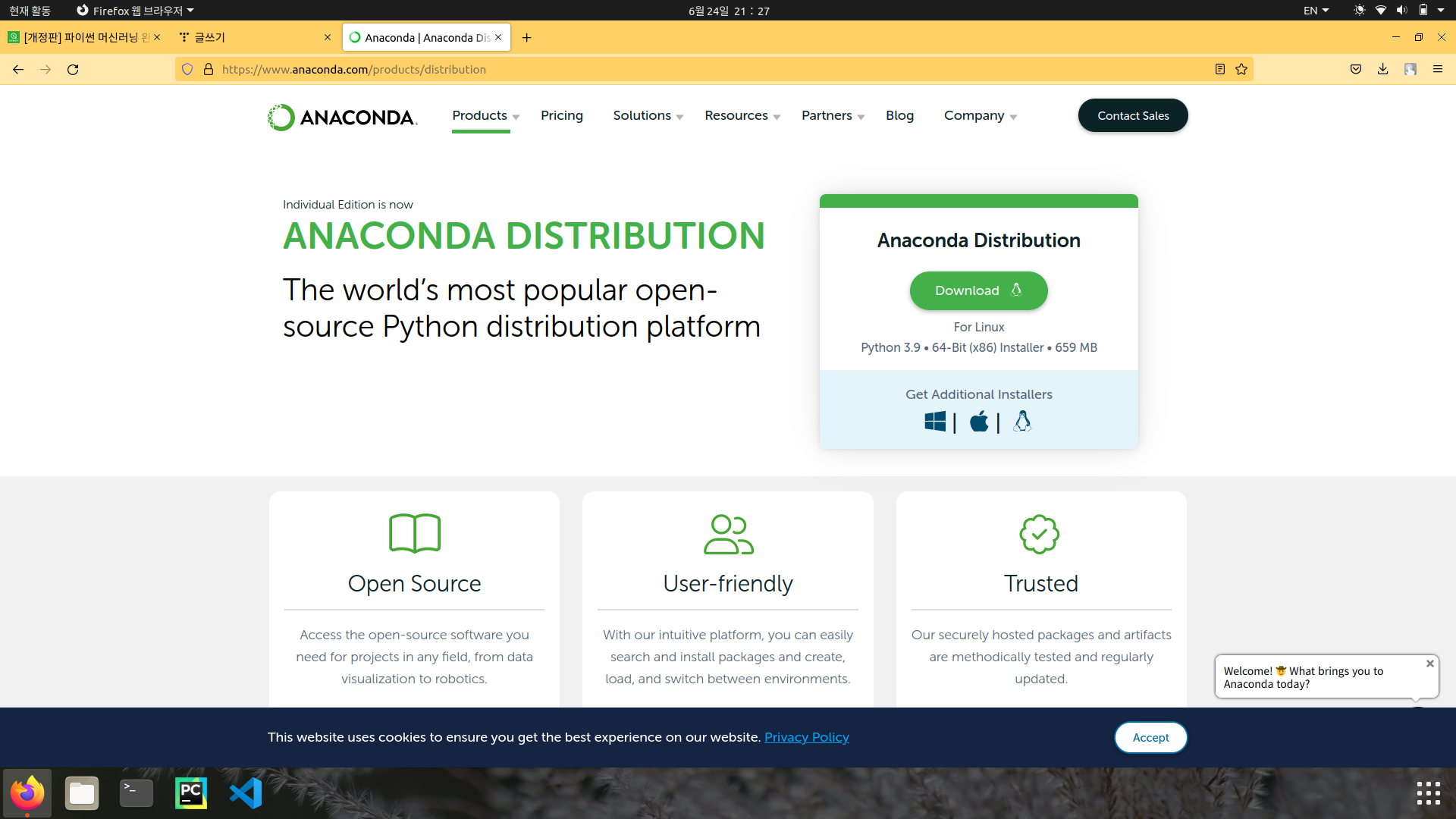1456x819 pixels.
Task: Select the Blog menu item
Action: tap(899, 115)
